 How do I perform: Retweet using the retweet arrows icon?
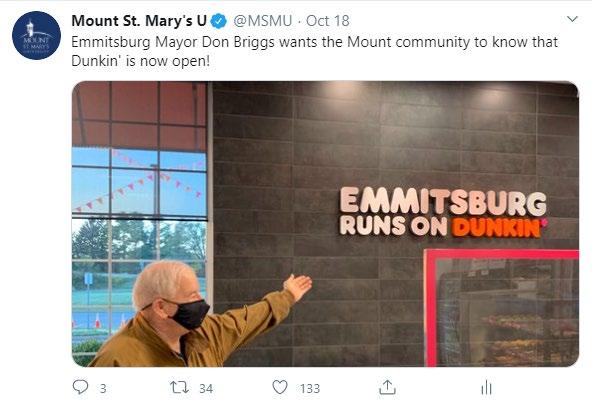[179, 387]
